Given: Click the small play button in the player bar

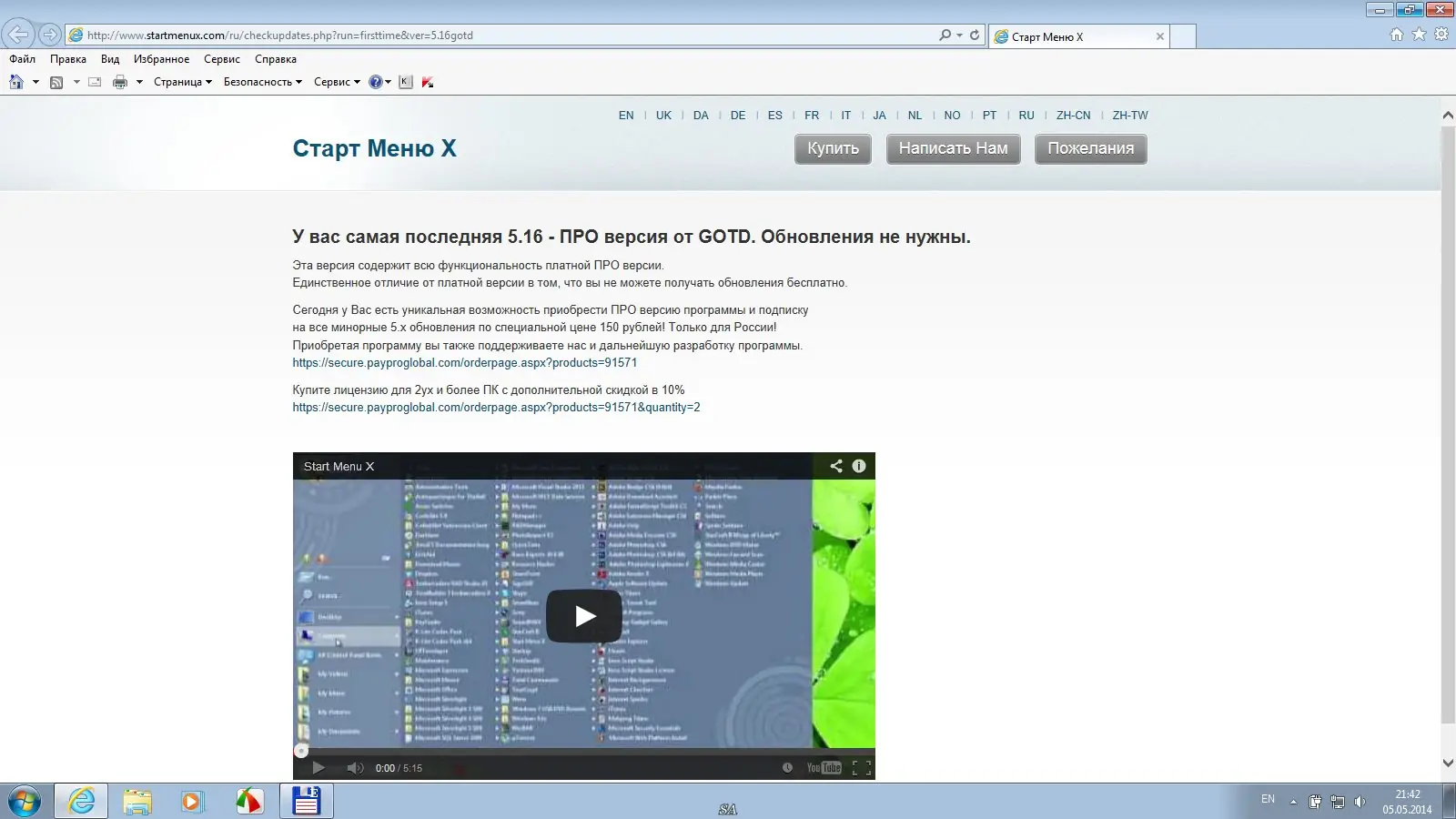Looking at the screenshot, I should click(x=318, y=768).
